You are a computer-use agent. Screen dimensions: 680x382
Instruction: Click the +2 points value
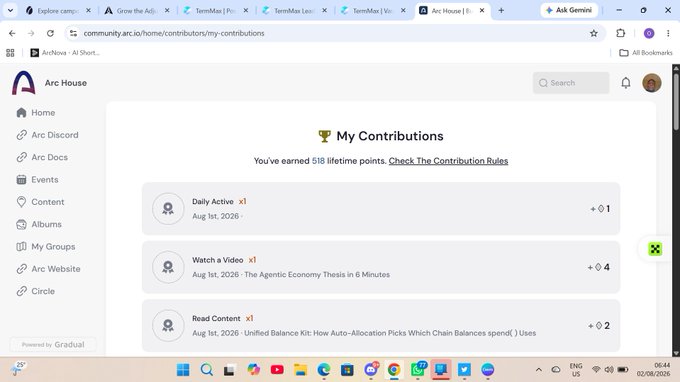pos(599,326)
